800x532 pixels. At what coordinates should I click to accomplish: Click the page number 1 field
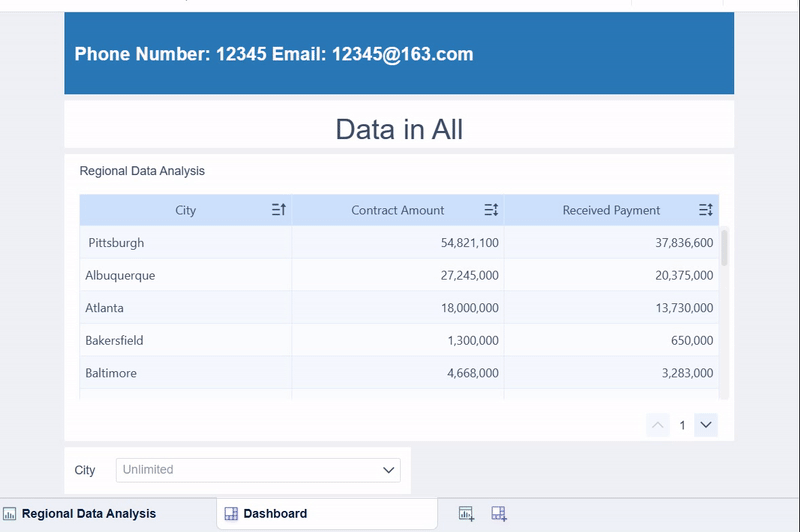pyautogui.click(x=682, y=425)
